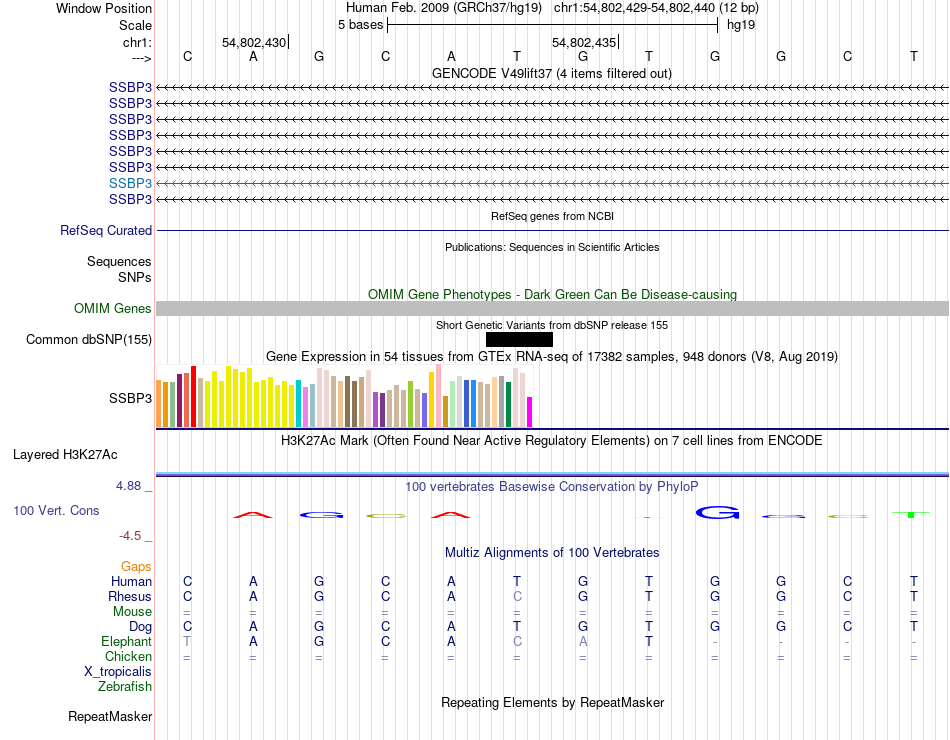This screenshot has width=950, height=740.
Task: Click the Window Position label
Action: (104, 8)
